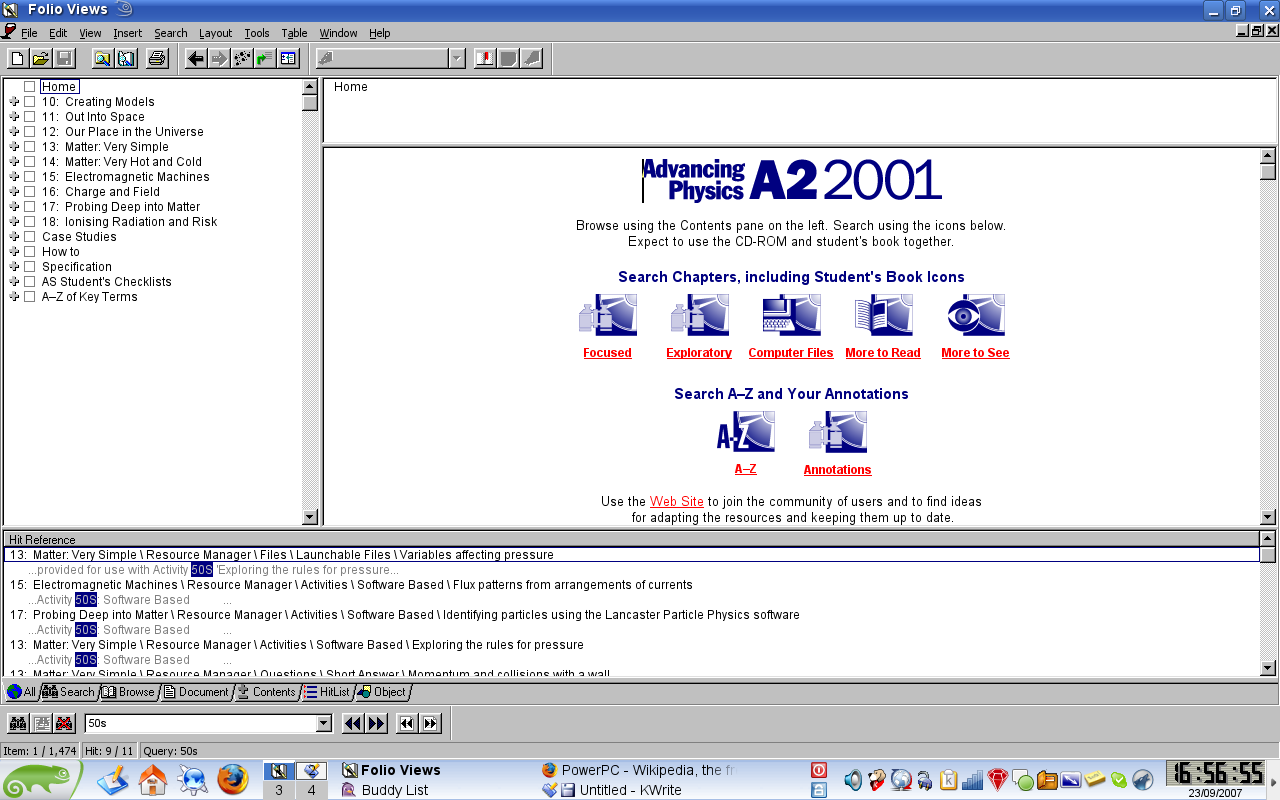Tick the checkbox for 10: Creating Models
1280x800 pixels.
pyautogui.click(x=30, y=102)
